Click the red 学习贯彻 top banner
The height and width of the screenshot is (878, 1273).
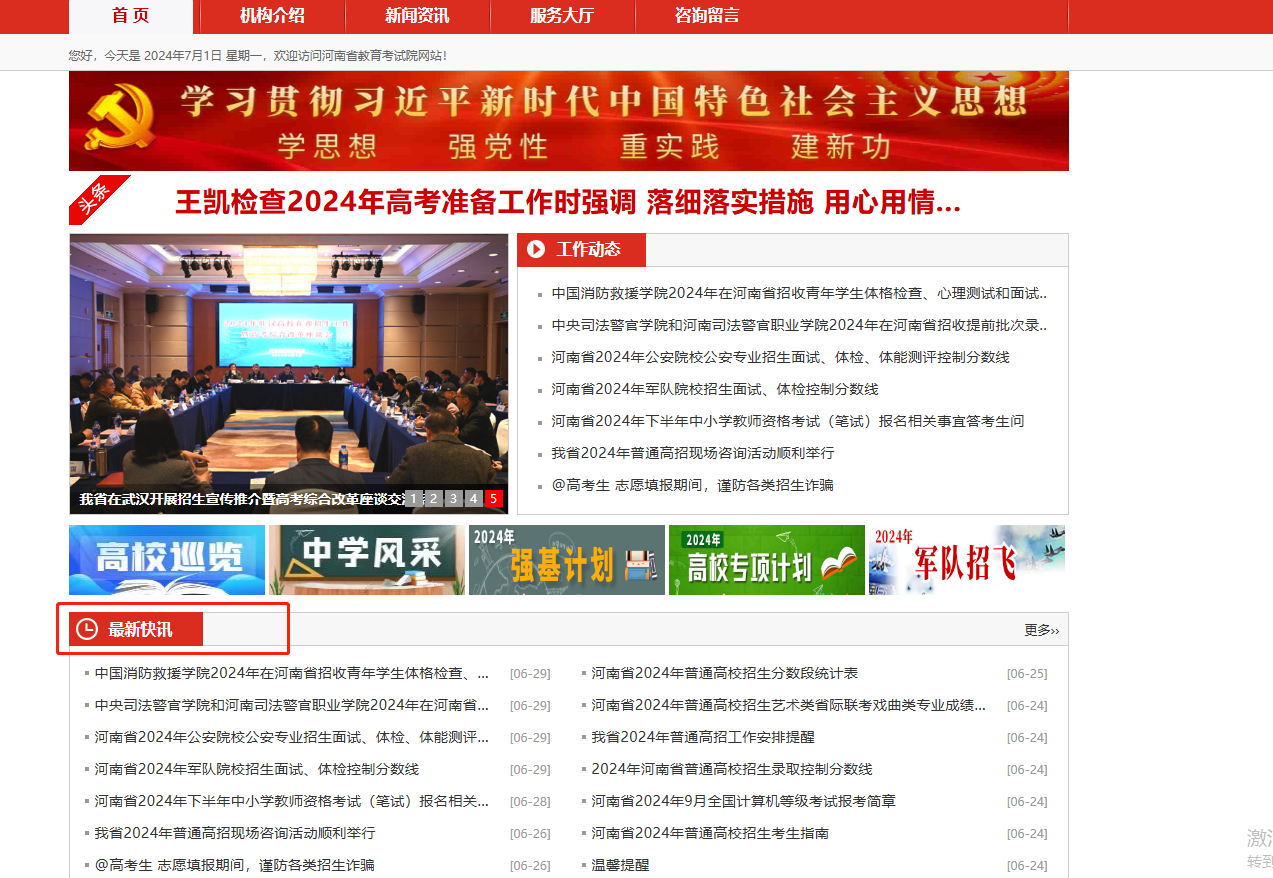coord(568,121)
